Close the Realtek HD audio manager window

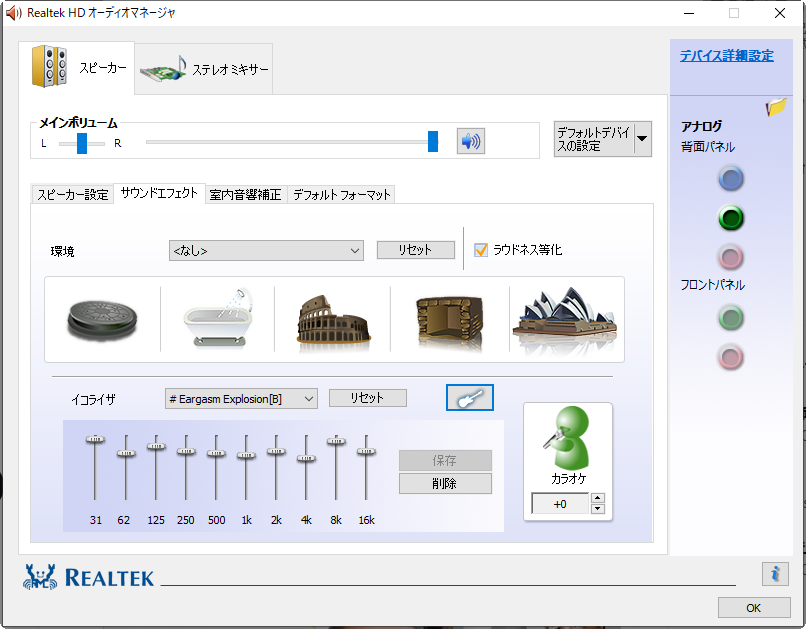780,13
